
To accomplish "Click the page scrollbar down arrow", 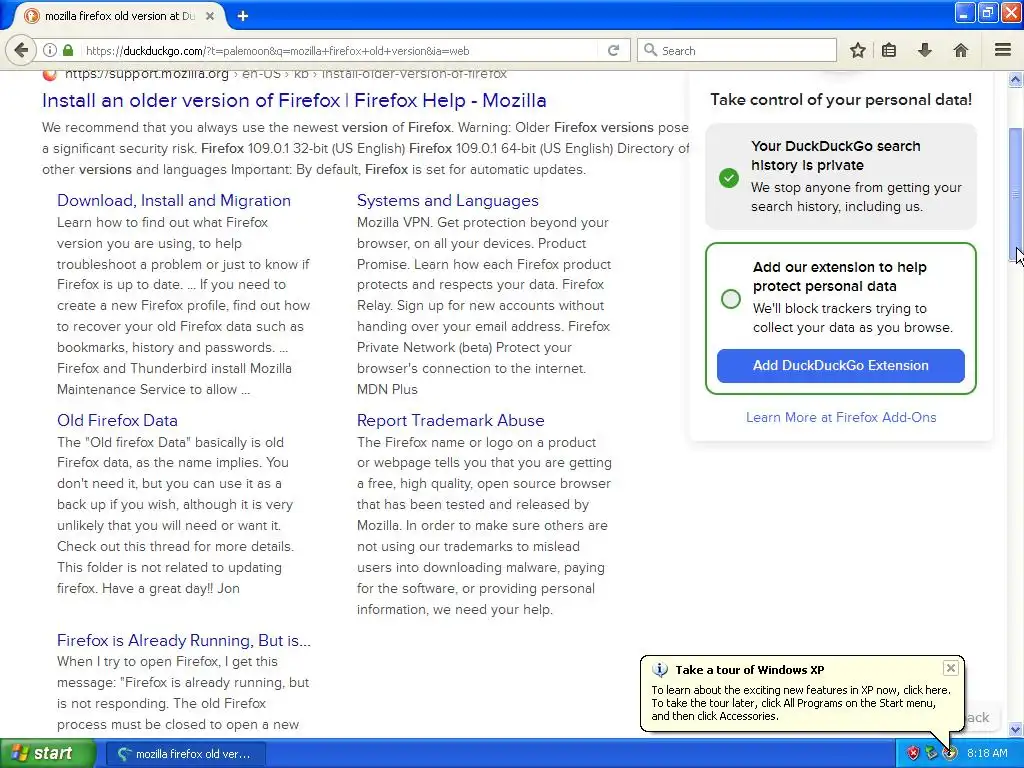I will [1016, 729].
